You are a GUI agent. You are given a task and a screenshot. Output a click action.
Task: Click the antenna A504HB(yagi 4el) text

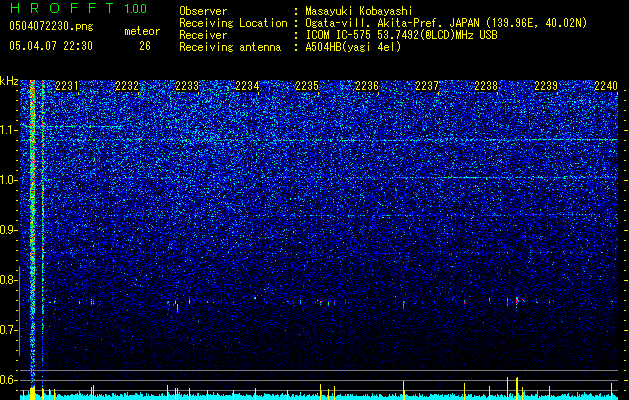pyautogui.click(x=353, y=47)
